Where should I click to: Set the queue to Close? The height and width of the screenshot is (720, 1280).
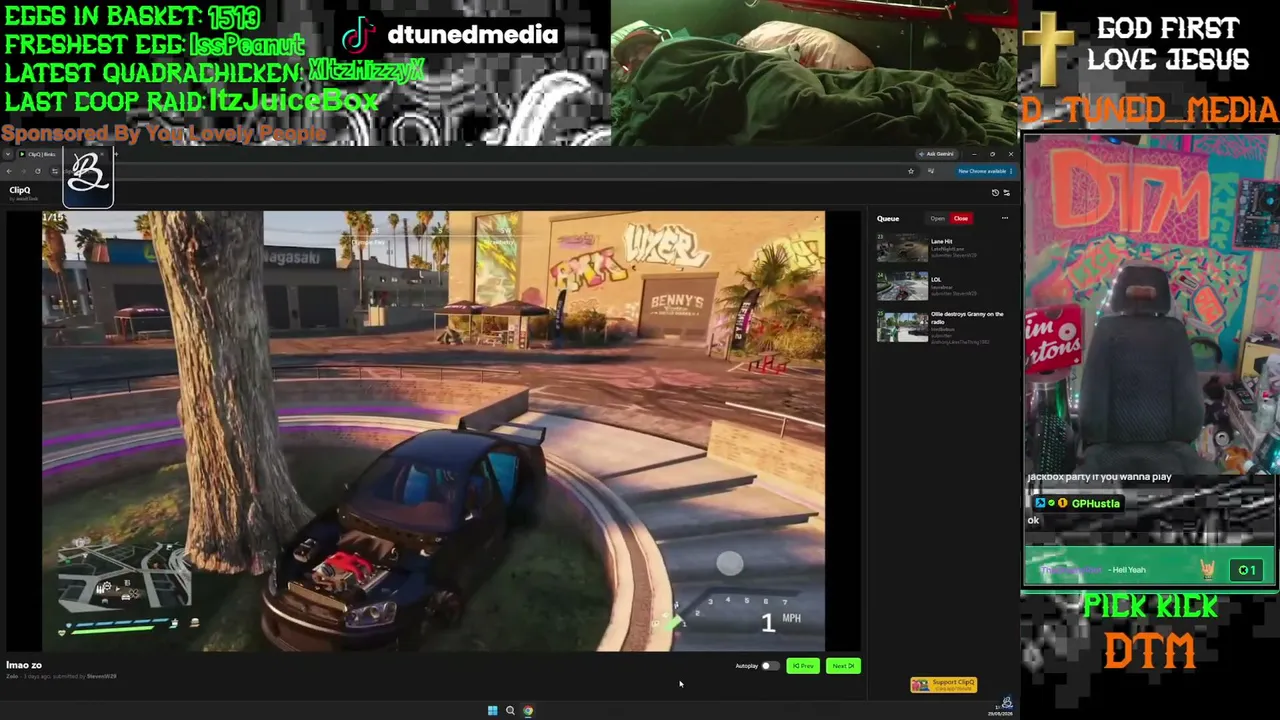pos(961,219)
